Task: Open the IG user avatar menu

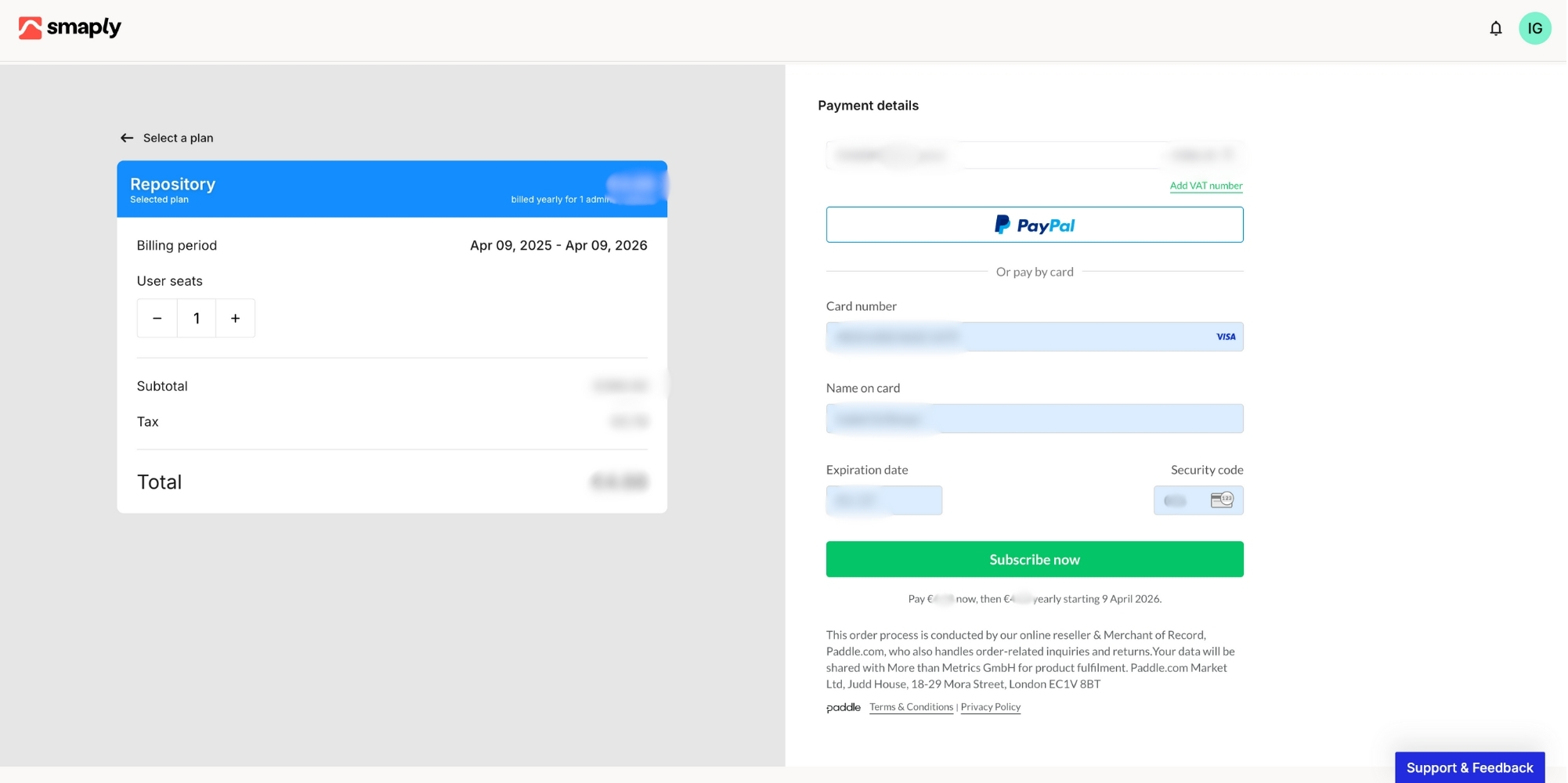Action: coord(1534,29)
